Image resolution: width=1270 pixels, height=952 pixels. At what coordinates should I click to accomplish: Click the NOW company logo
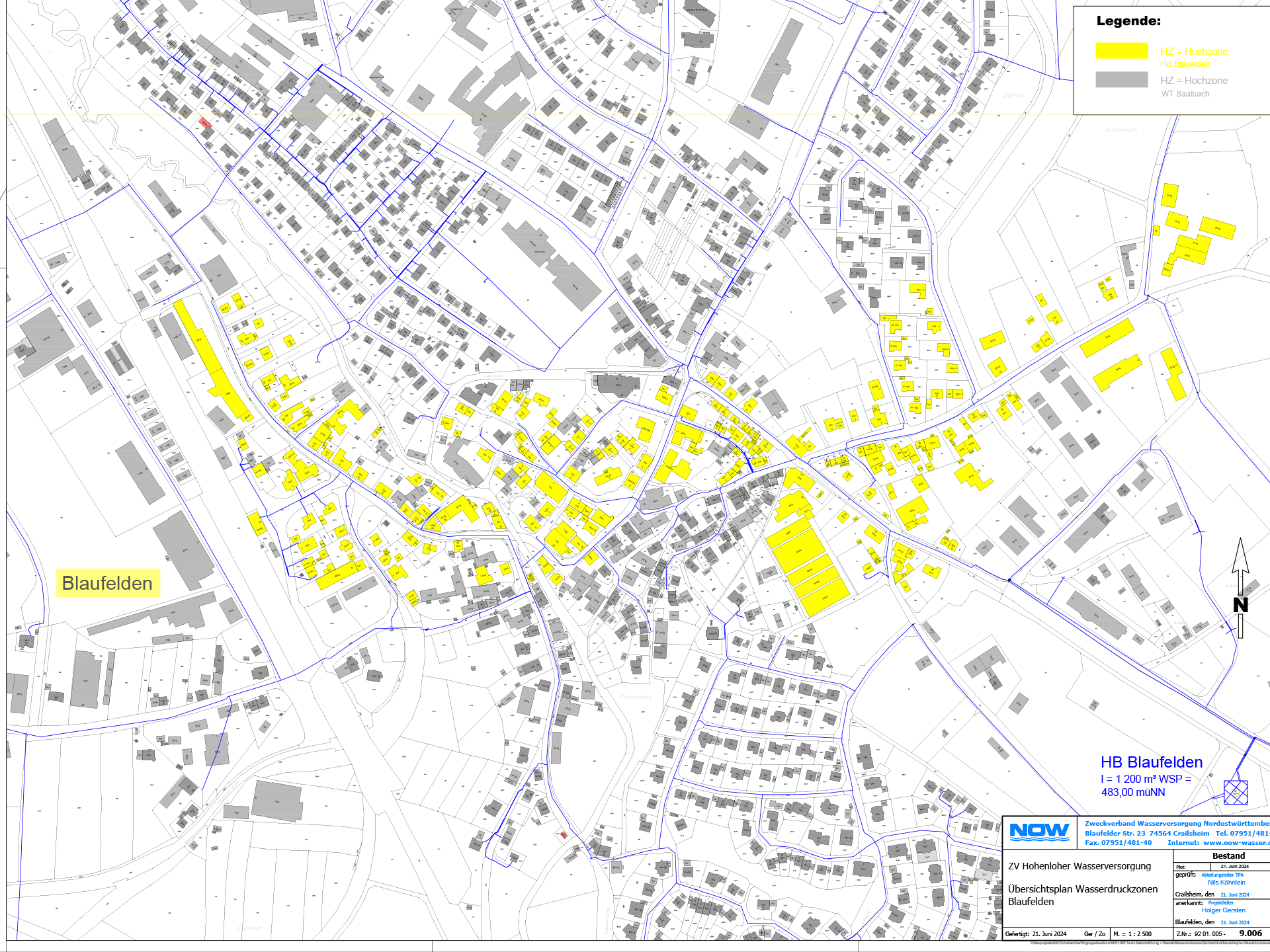coord(1039,831)
